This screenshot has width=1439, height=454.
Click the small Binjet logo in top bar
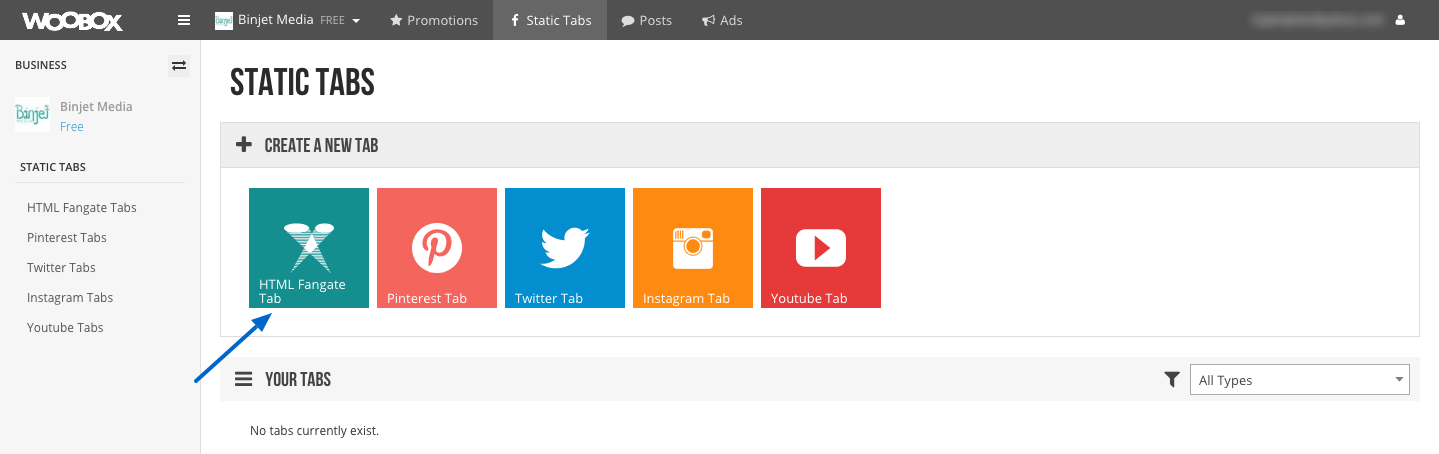point(224,20)
